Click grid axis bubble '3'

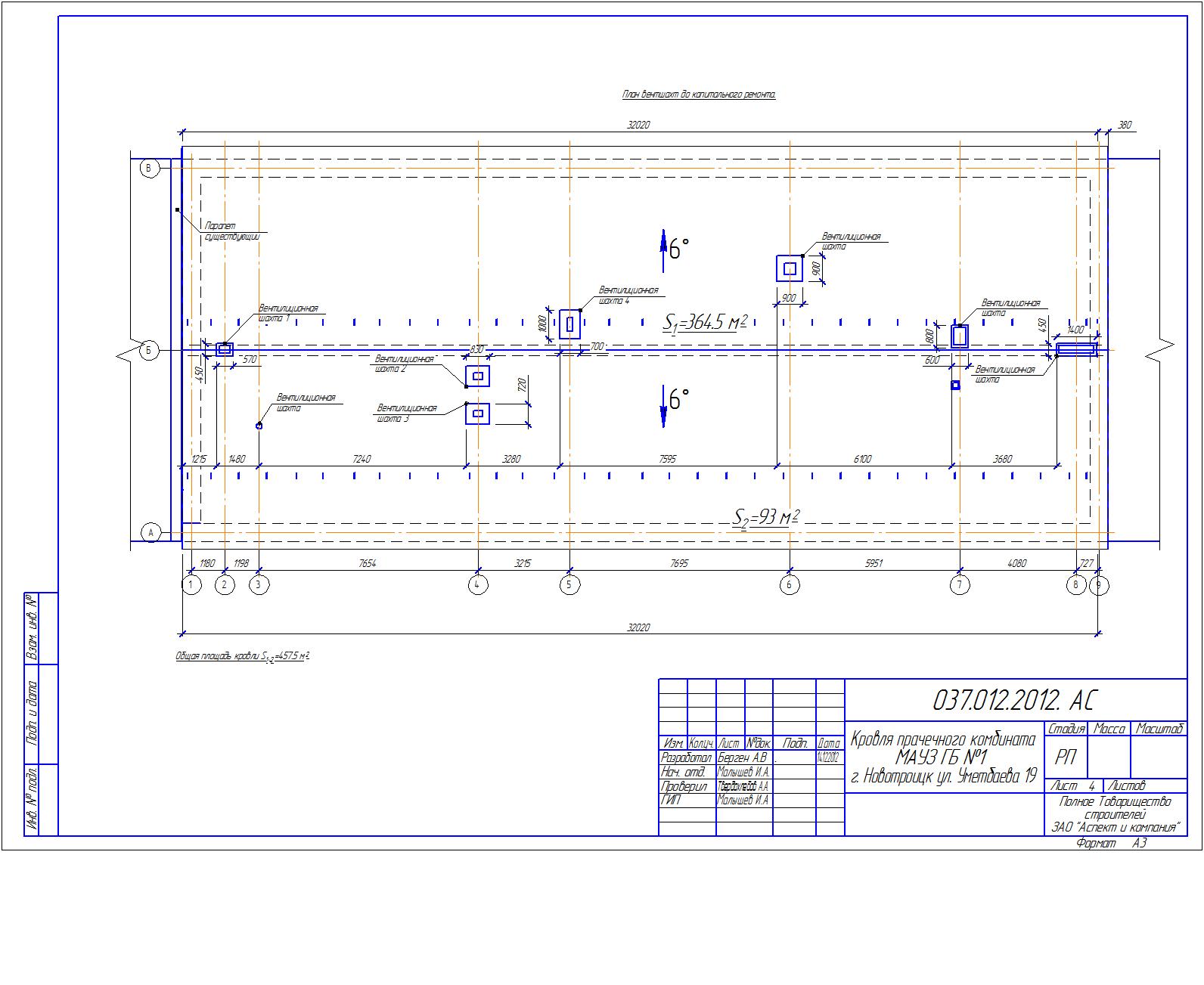point(259,585)
